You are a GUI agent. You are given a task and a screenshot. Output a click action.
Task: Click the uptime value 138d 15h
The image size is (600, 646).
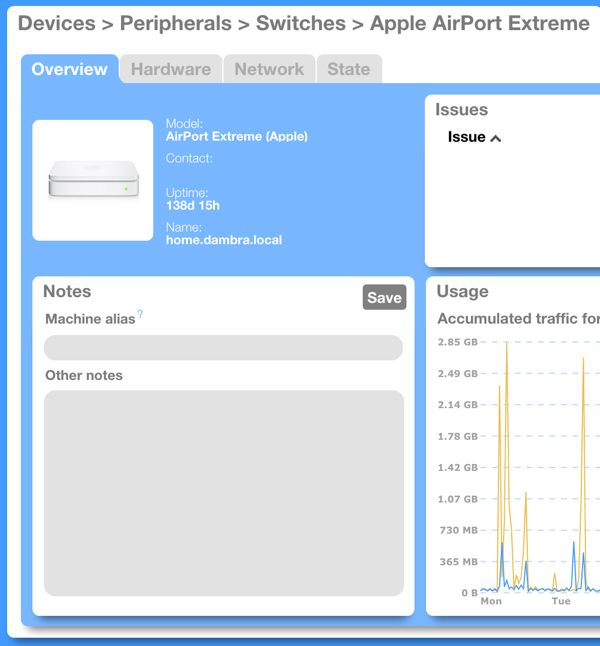[193, 206]
